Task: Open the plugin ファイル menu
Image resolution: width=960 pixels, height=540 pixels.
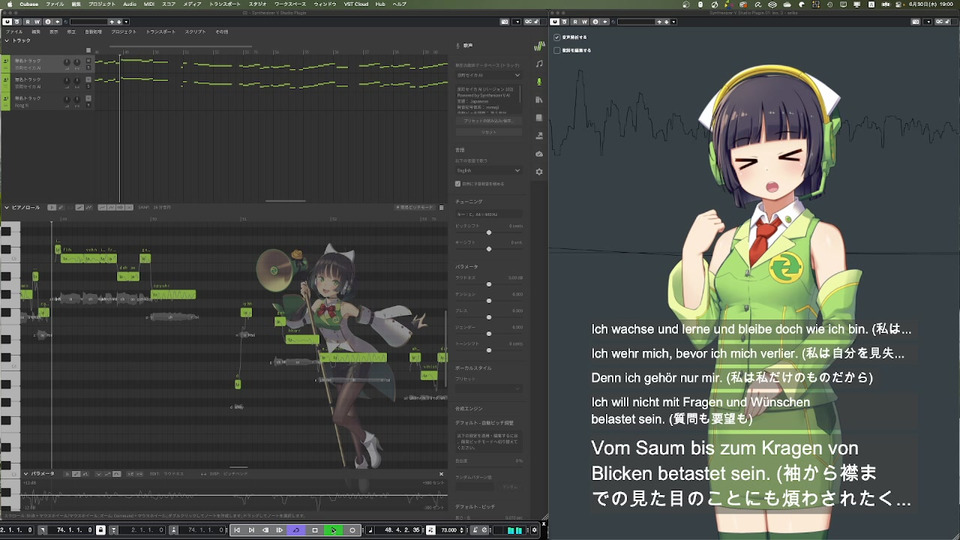Action: pos(14,32)
